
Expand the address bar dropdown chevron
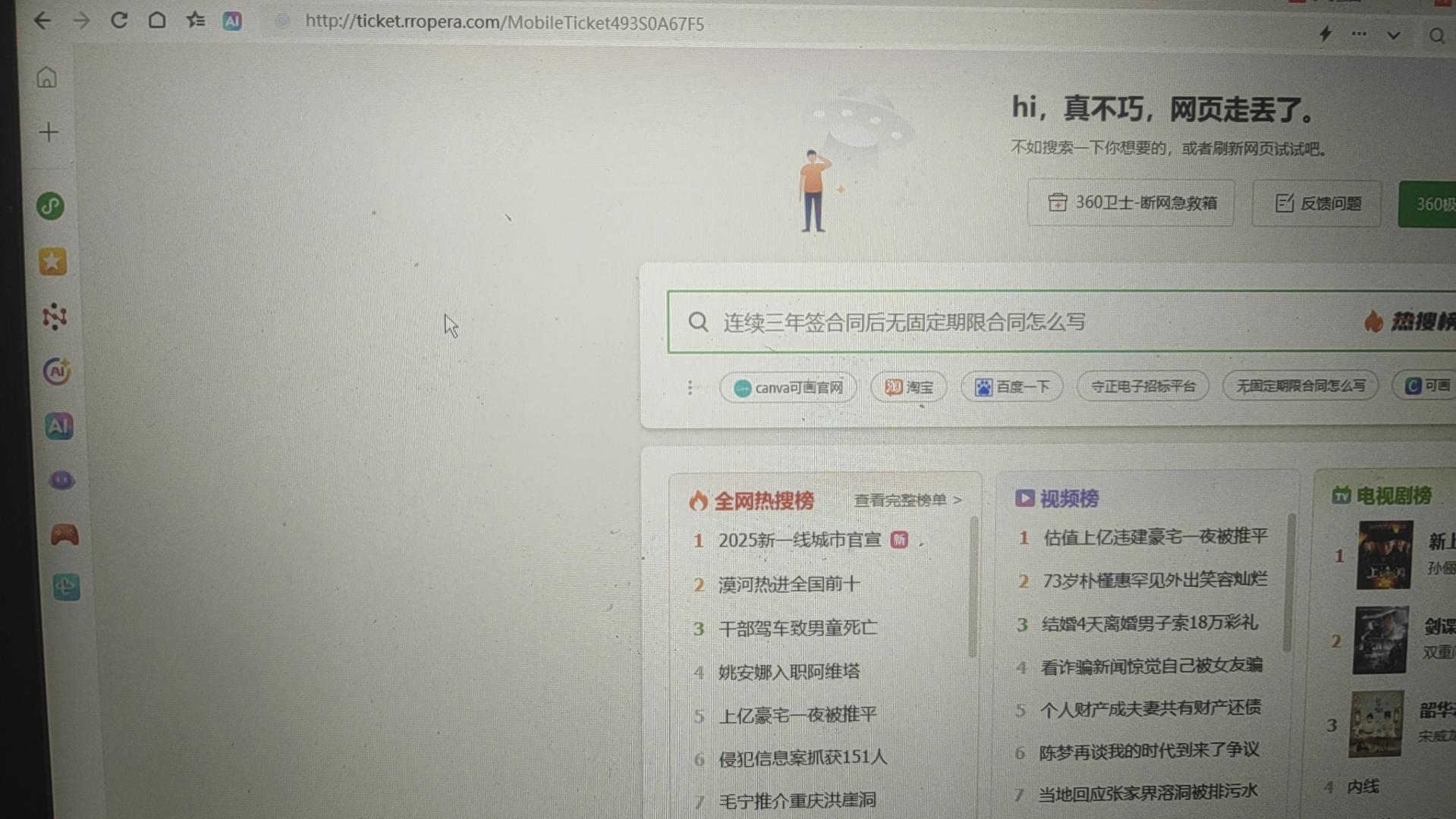pos(1394,35)
